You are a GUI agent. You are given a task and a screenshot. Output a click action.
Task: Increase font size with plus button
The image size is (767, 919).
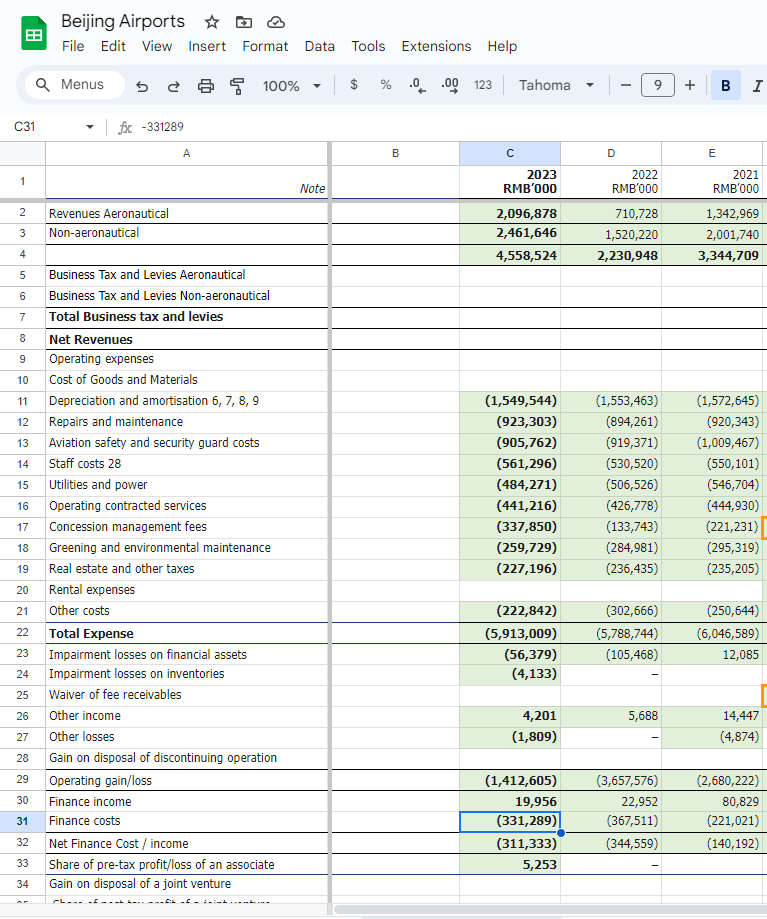point(690,85)
